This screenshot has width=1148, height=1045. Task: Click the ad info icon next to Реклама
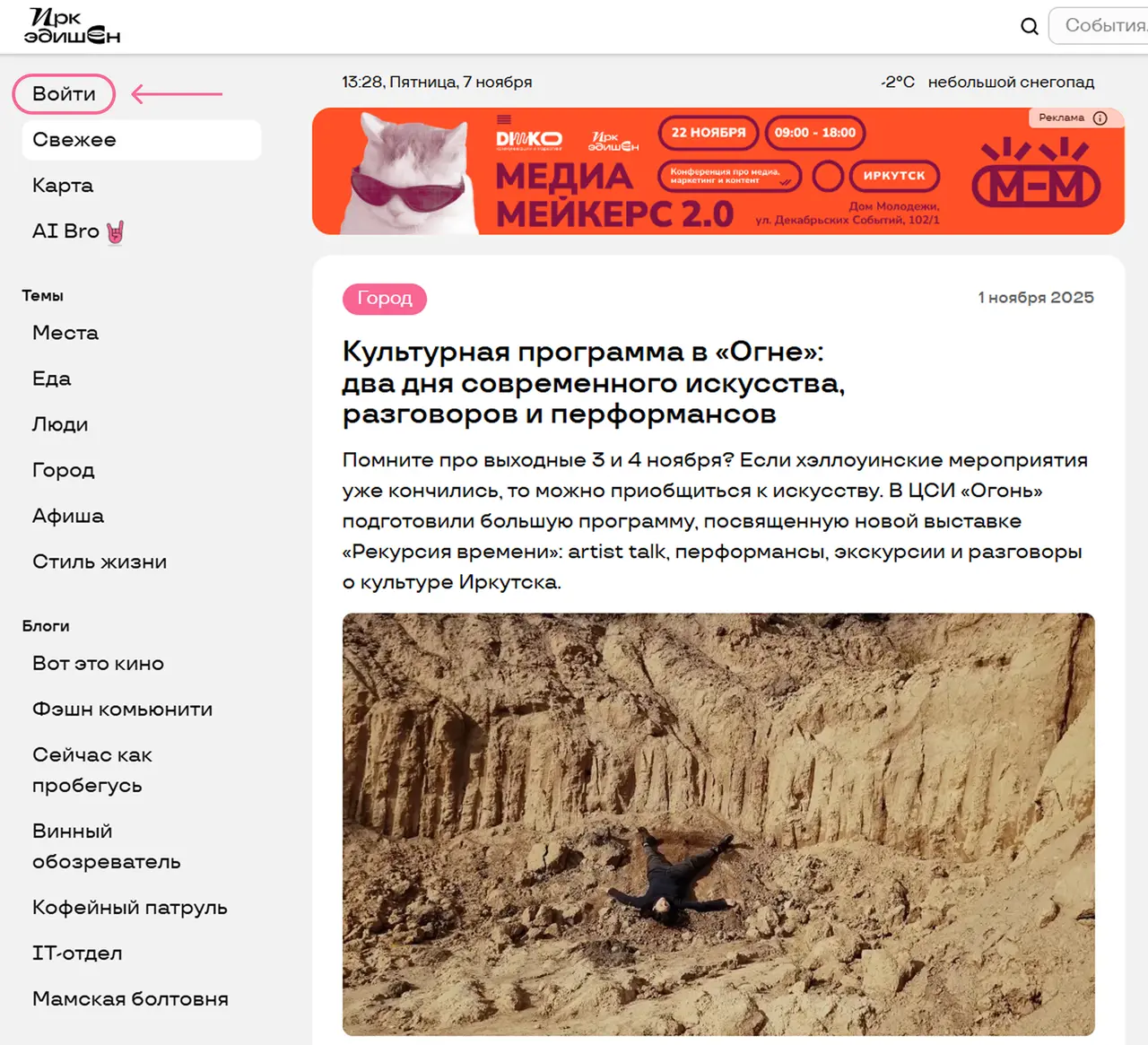pyautogui.click(x=1100, y=118)
